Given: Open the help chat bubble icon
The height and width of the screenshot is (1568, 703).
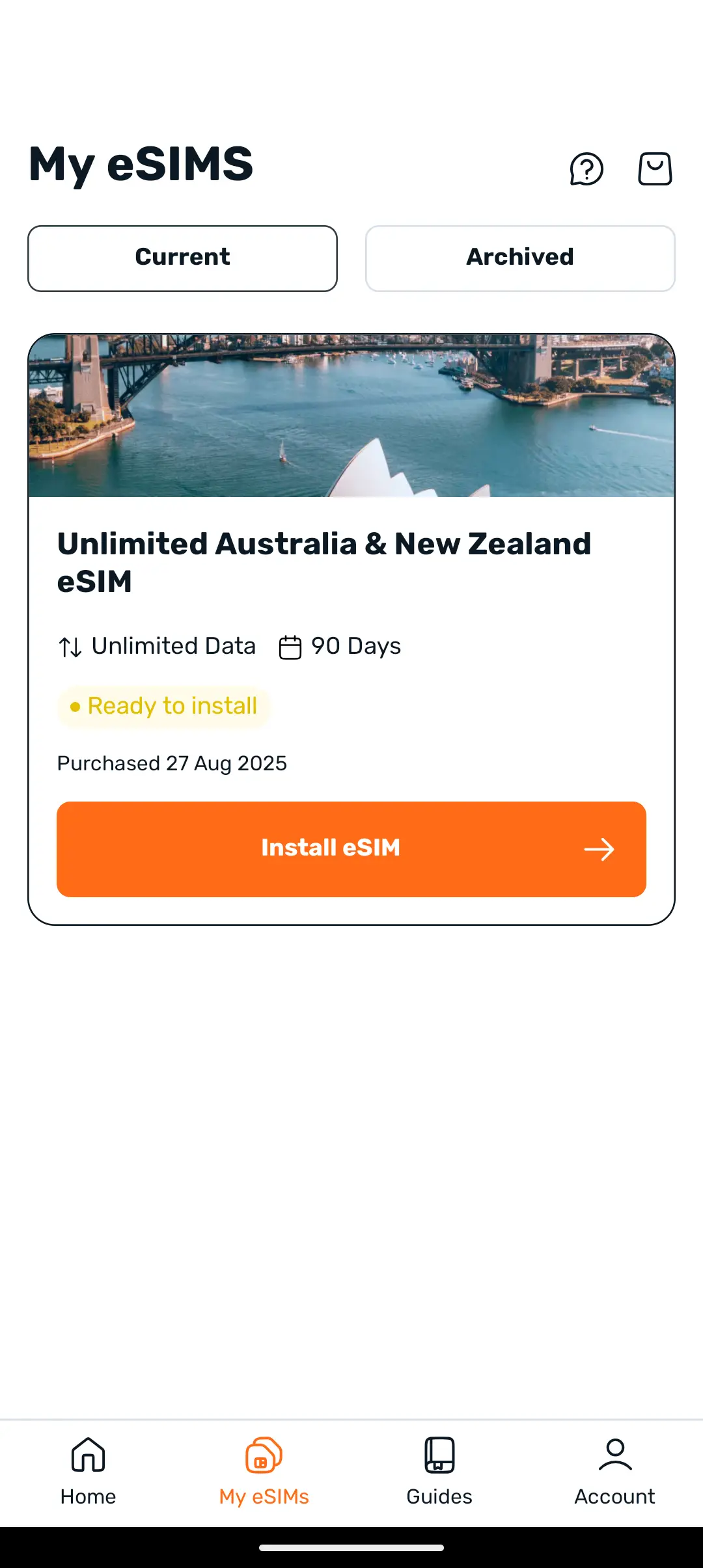Looking at the screenshot, I should 586,169.
